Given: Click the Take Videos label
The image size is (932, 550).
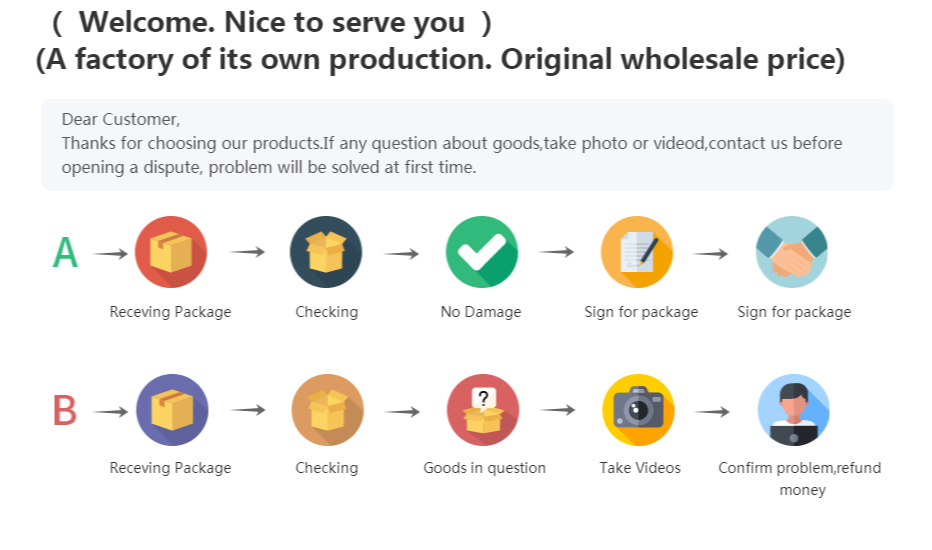Looking at the screenshot, I should pos(640,468).
